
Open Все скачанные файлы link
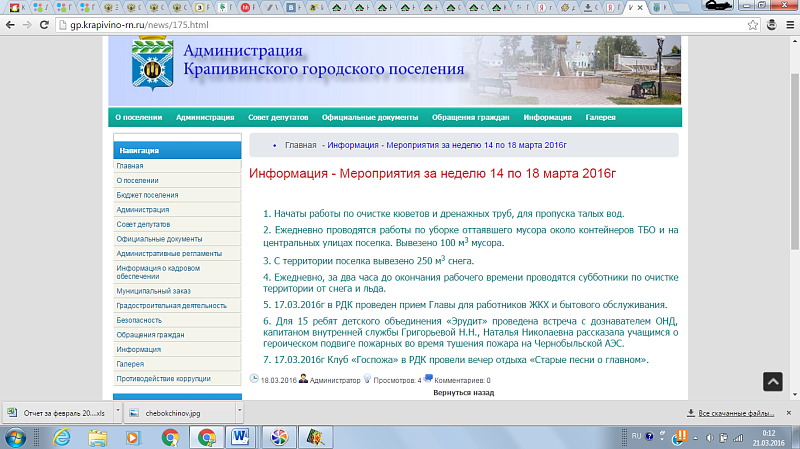pos(736,413)
